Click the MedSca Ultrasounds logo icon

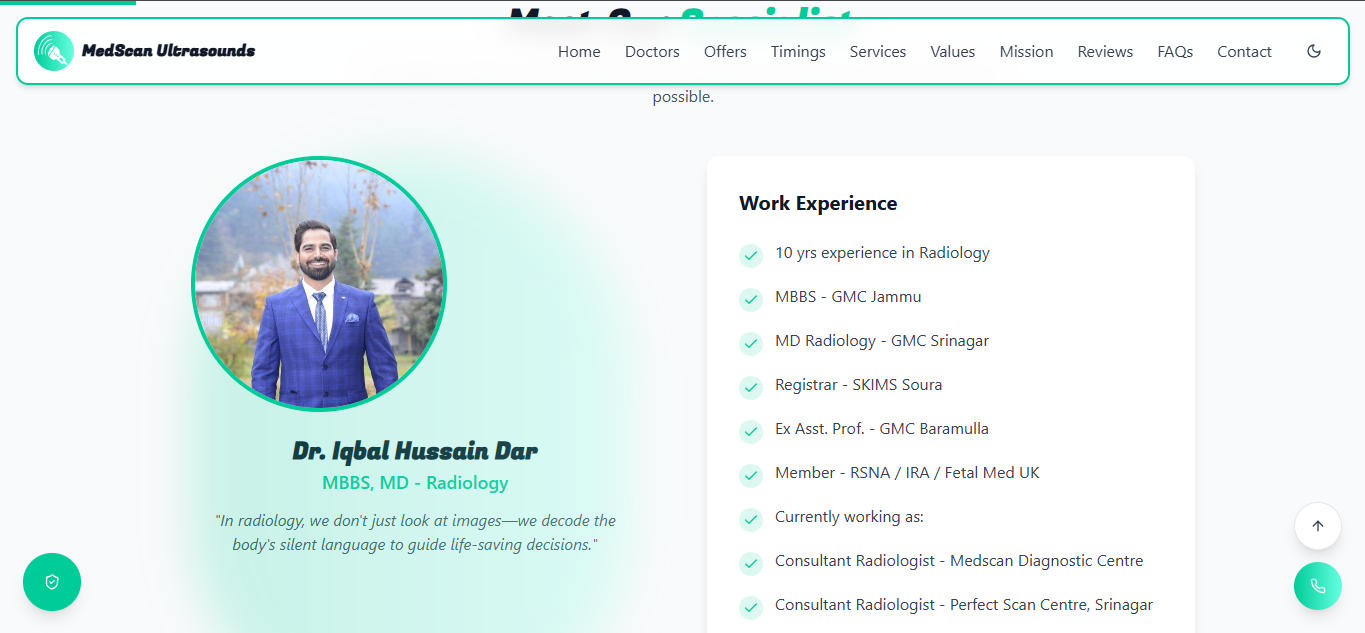pos(54,51)
